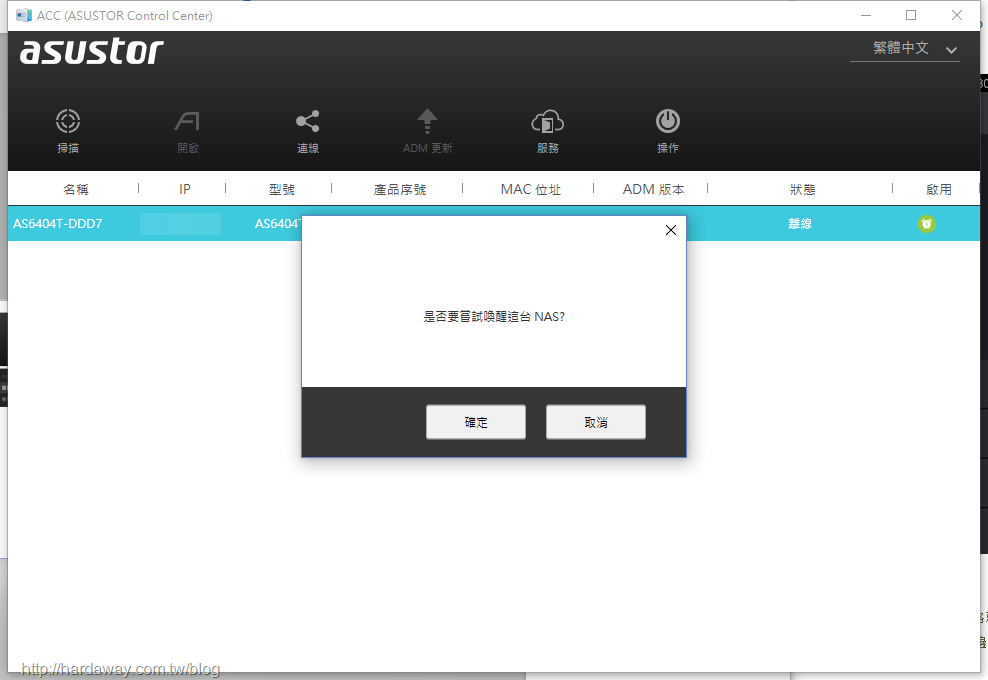This screenshot has width=988, height=680.
Task: Click the asustor logo
Action: [92, 52]
